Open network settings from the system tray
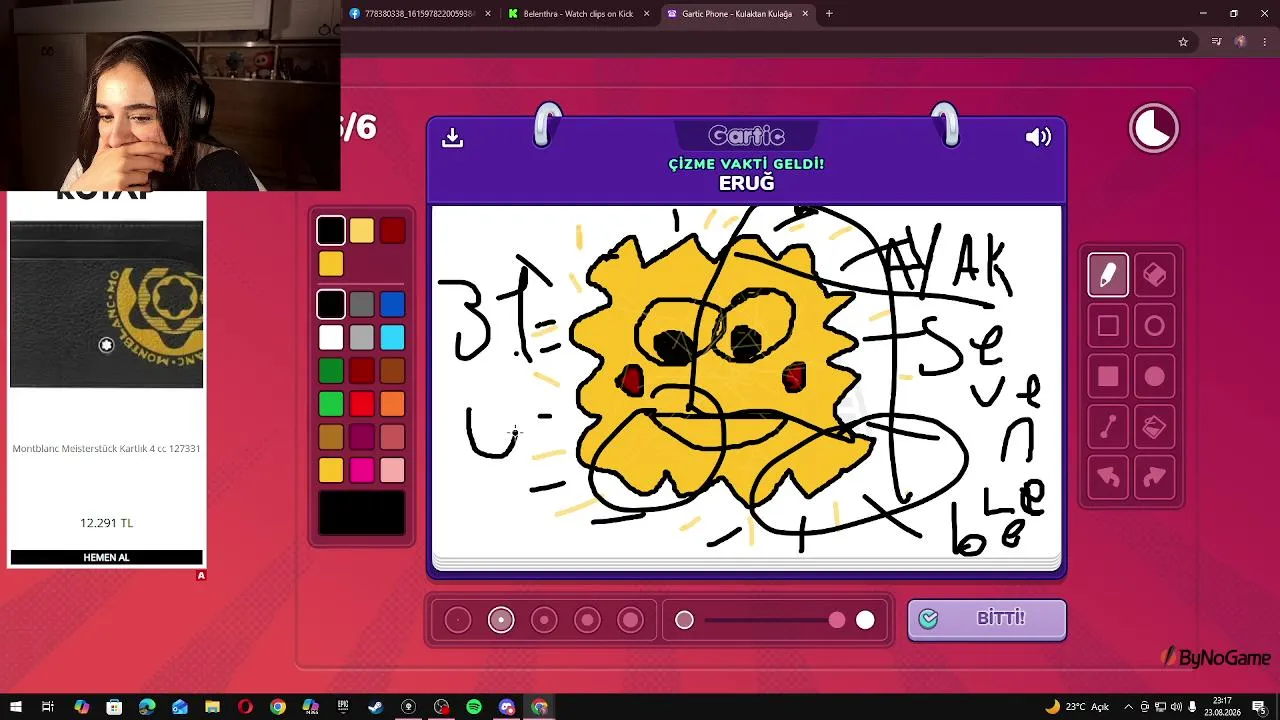Screen dimensions: 1280x720 tap(1161, 707)
